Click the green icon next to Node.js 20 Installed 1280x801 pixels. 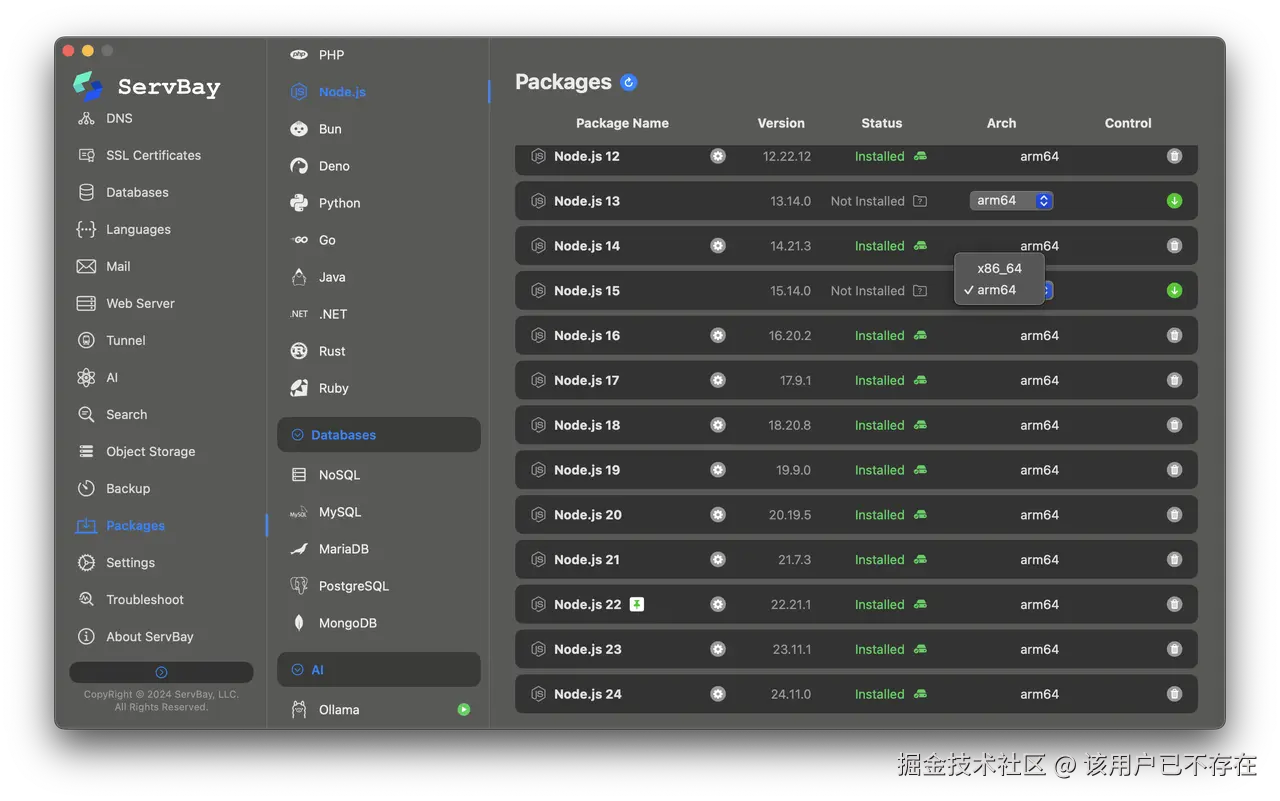click(920, 515)
